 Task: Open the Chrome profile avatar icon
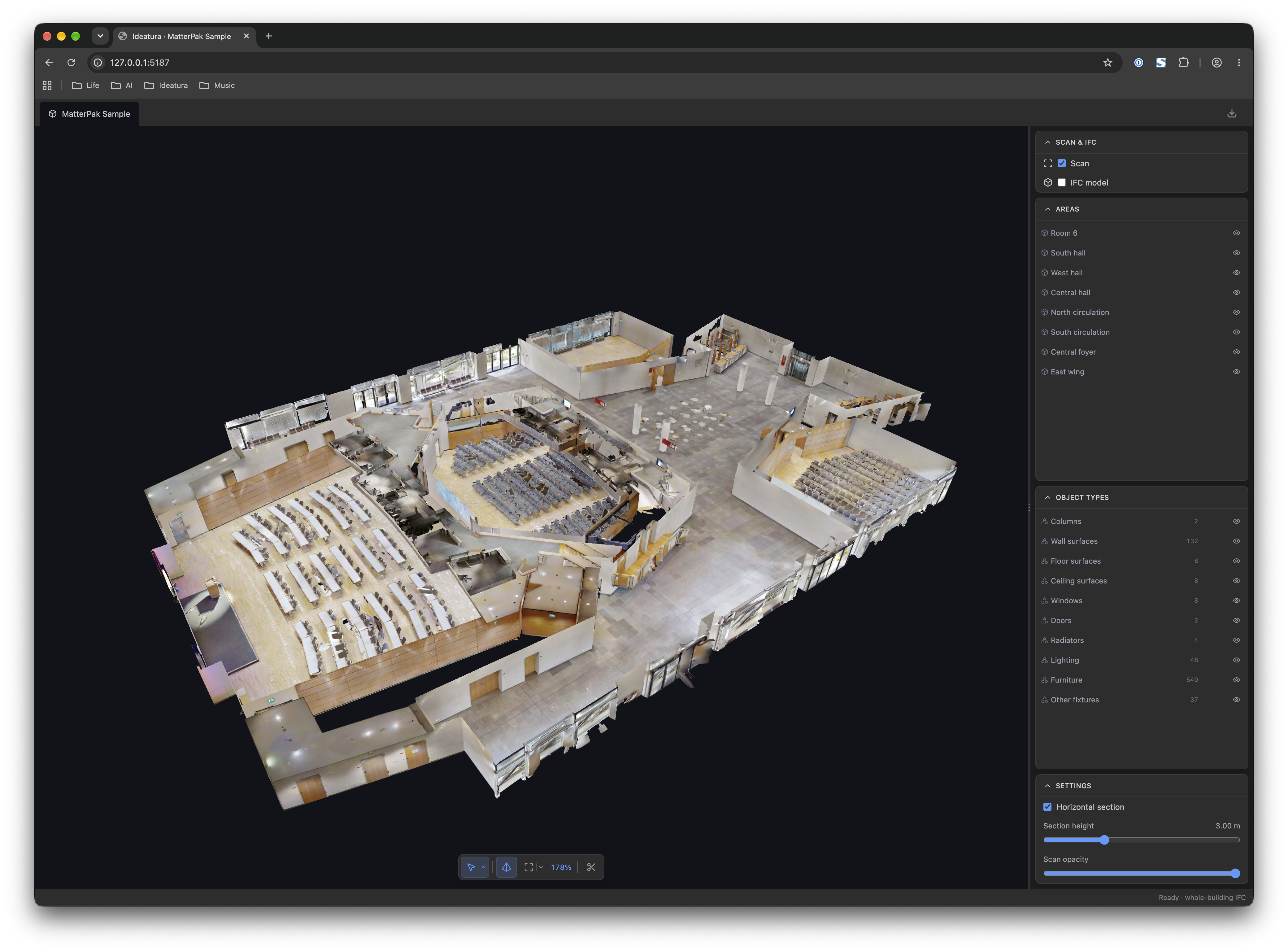click(1216, 63)
